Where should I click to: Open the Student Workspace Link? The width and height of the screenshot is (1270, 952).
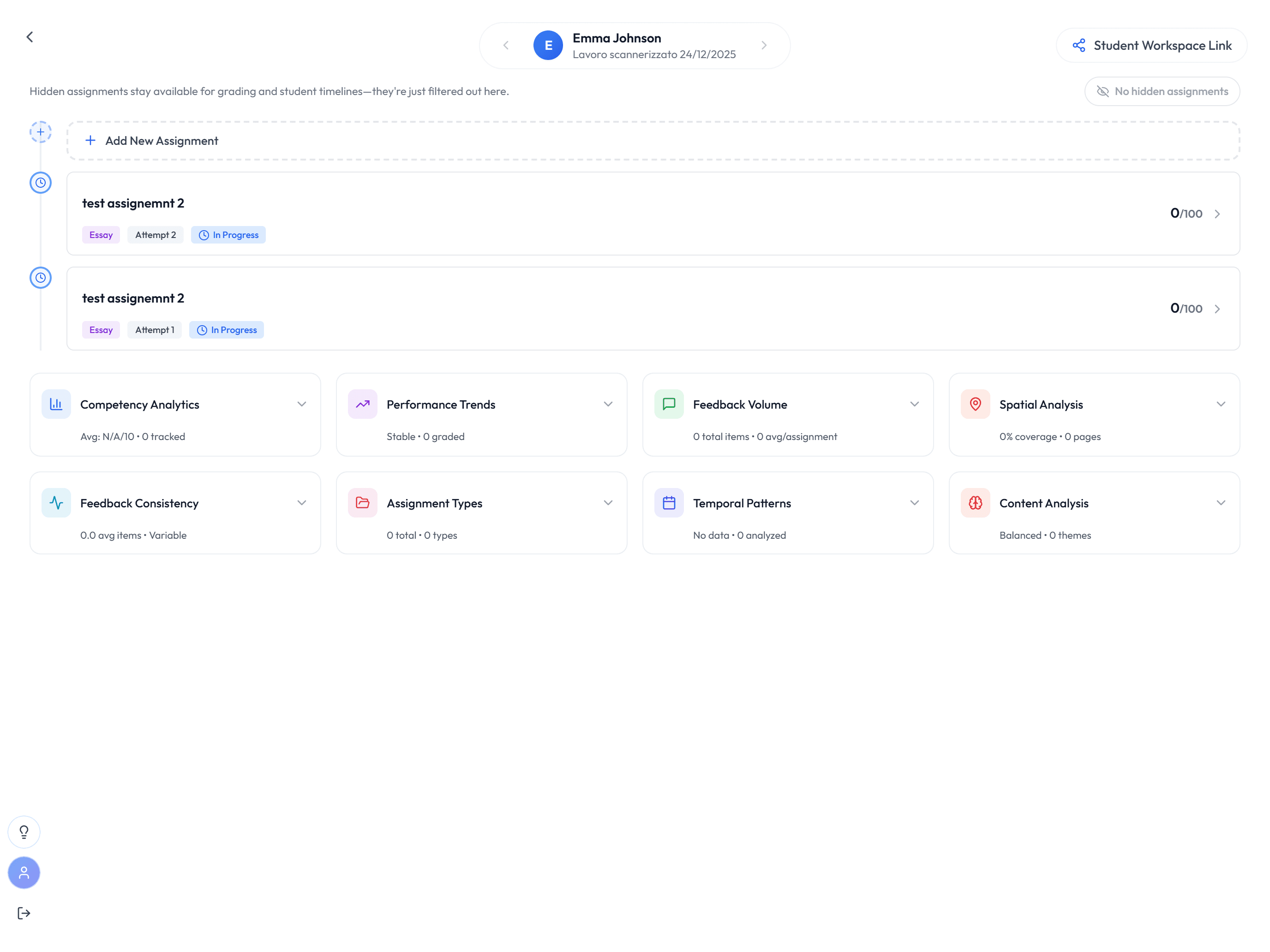[1150, 45]
